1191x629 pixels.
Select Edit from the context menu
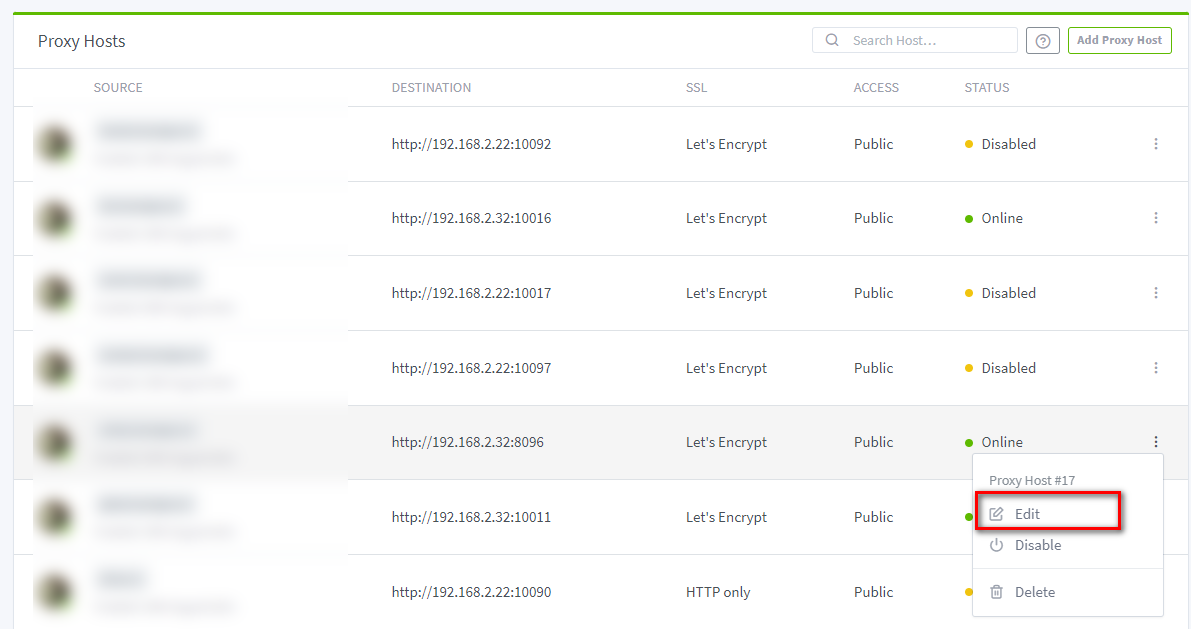pyautogui.click(x=1027, y=514)
